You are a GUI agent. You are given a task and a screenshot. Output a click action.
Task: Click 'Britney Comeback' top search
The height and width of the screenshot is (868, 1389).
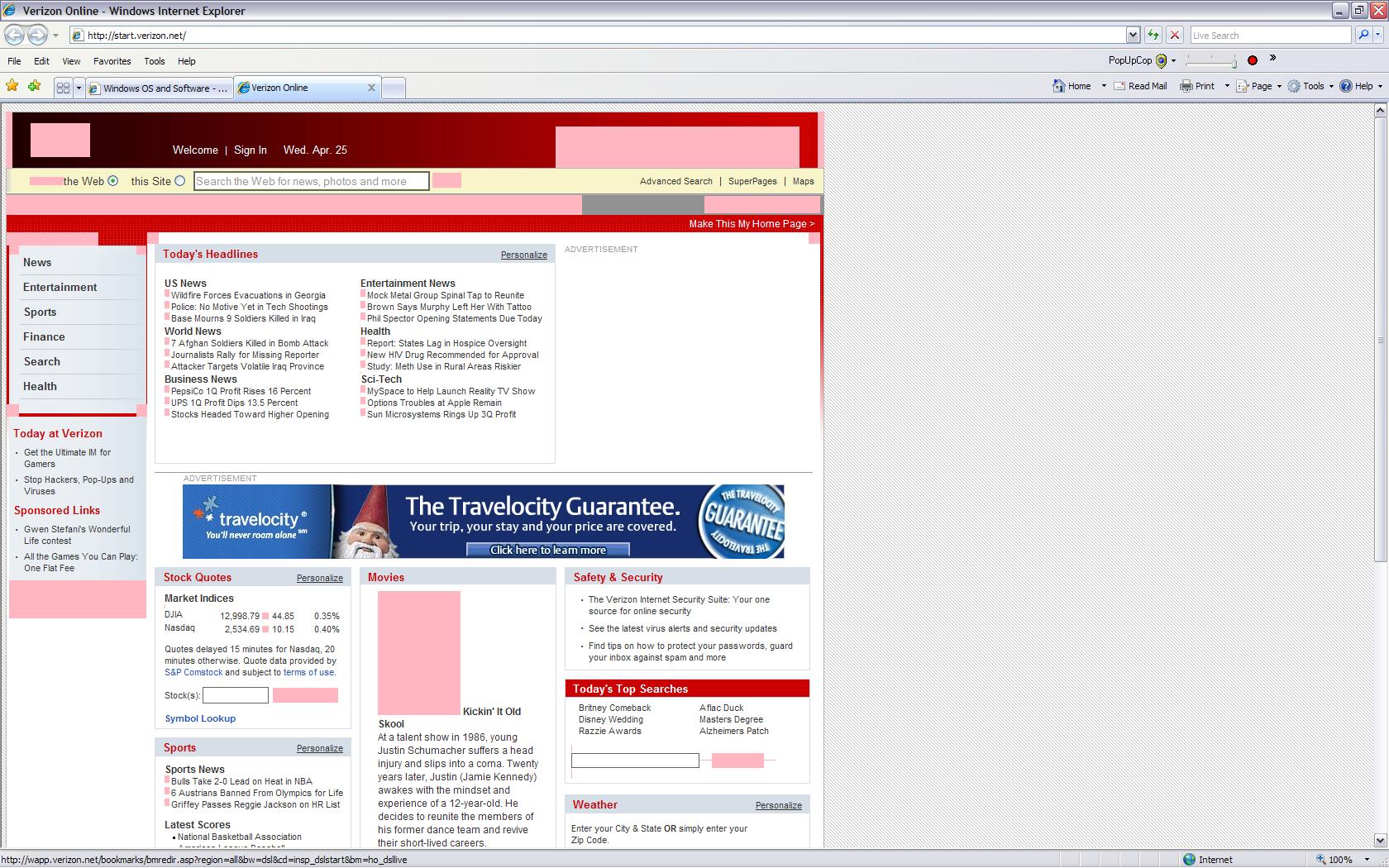[614, 708]
